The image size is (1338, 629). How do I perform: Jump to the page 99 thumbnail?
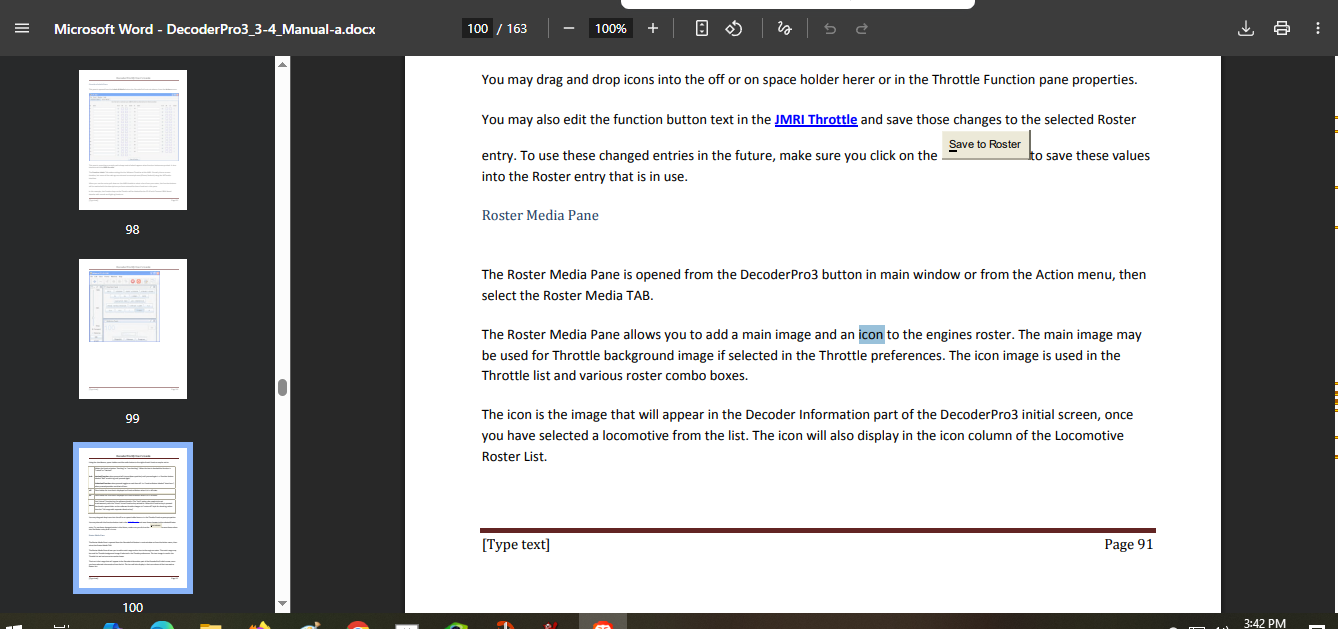pos(133,329)
